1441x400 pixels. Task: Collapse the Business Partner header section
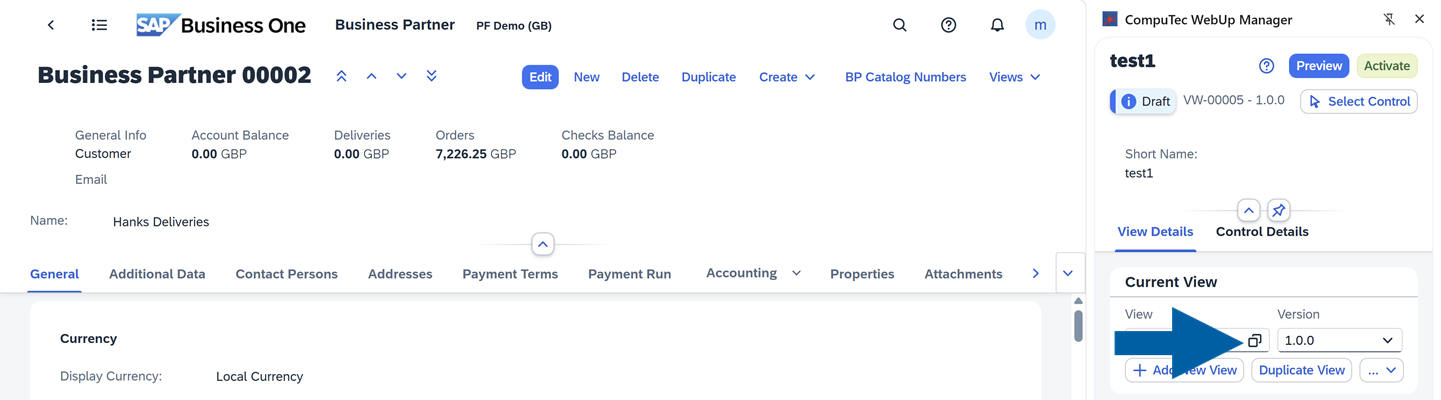pos(542,244)
